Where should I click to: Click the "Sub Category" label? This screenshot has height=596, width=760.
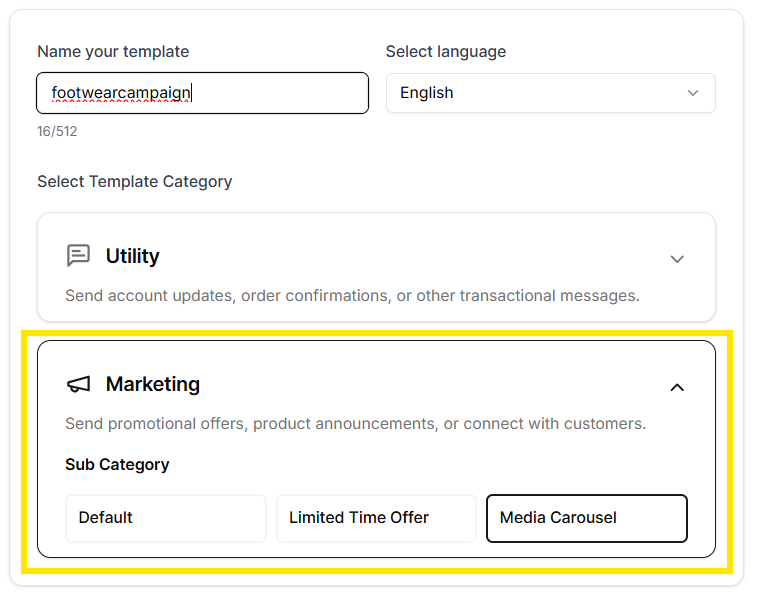(117, 465)
